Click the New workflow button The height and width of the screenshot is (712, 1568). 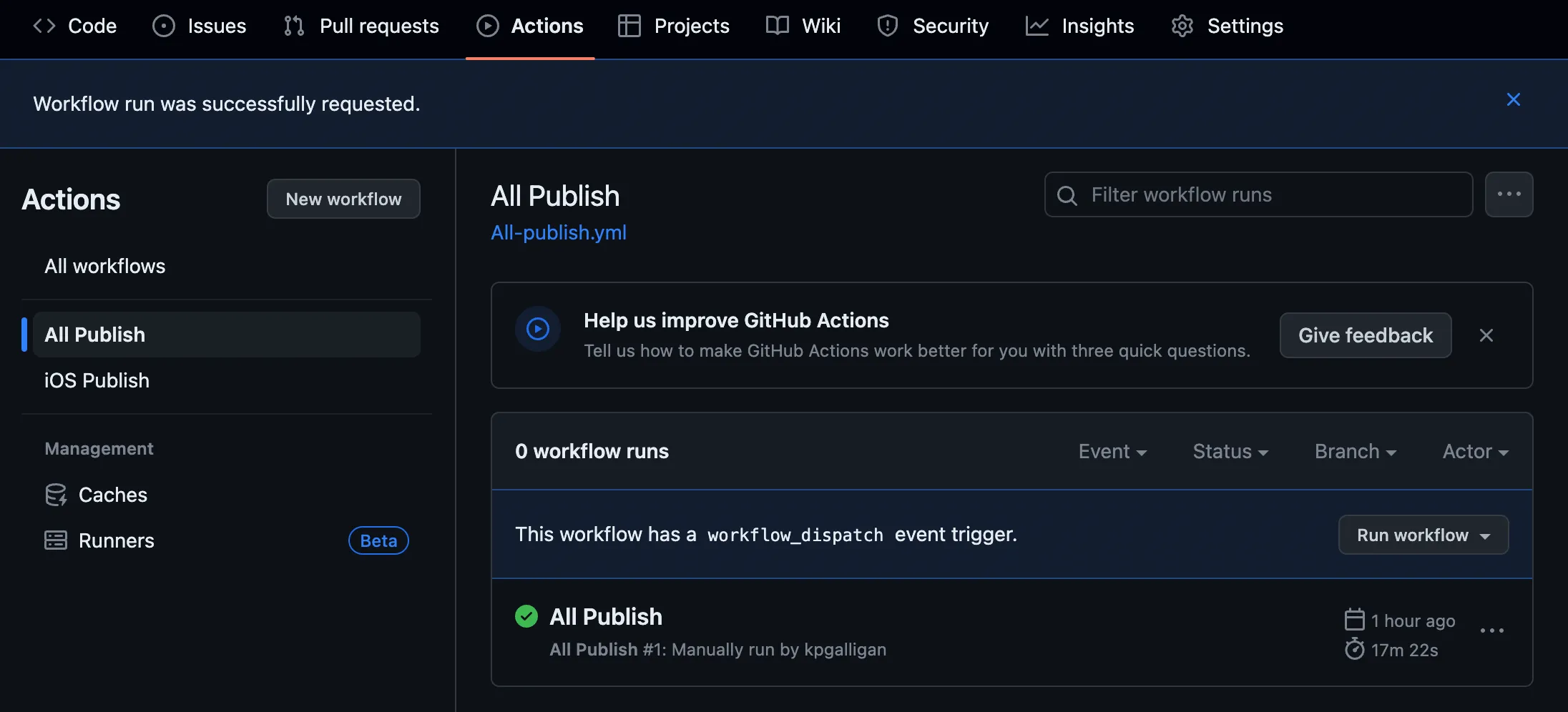click(x=343, y=199)
